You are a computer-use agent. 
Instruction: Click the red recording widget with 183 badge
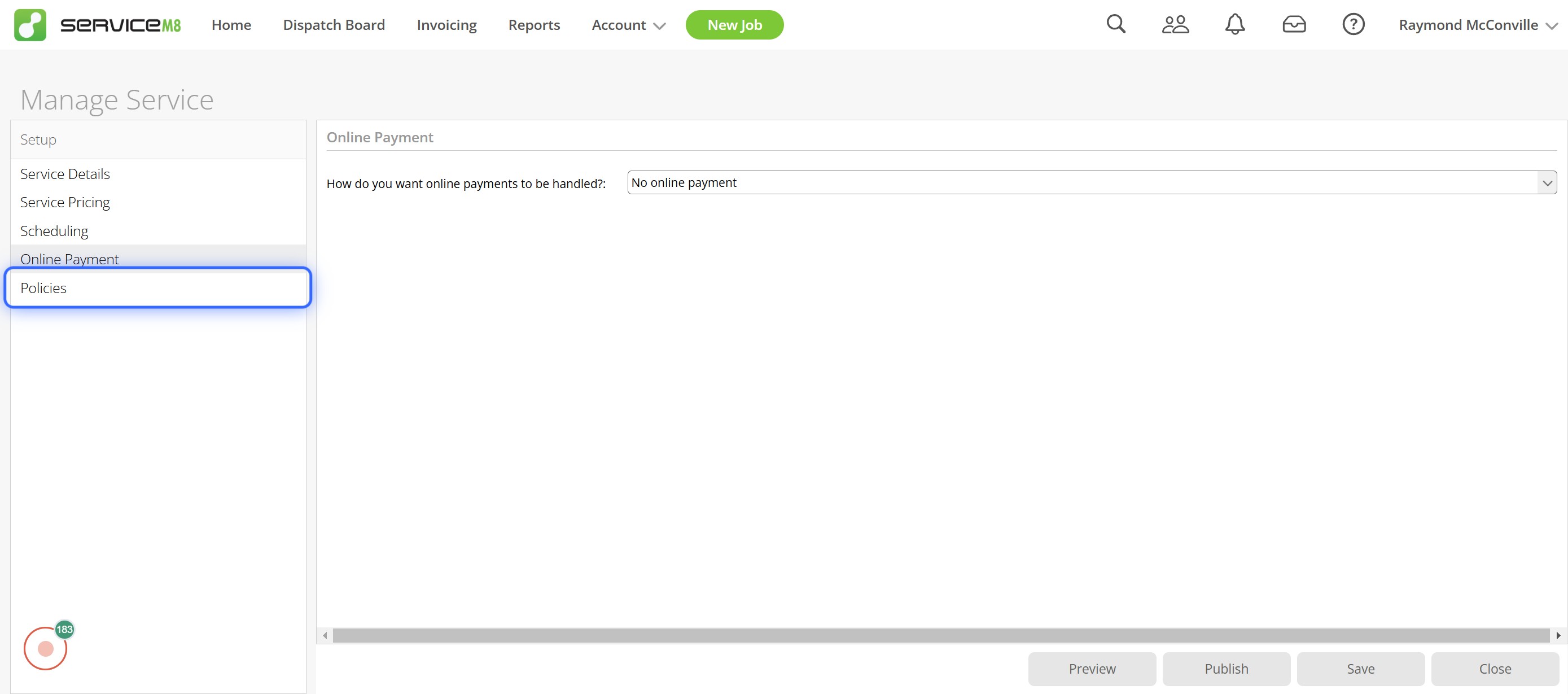(46, 647)
